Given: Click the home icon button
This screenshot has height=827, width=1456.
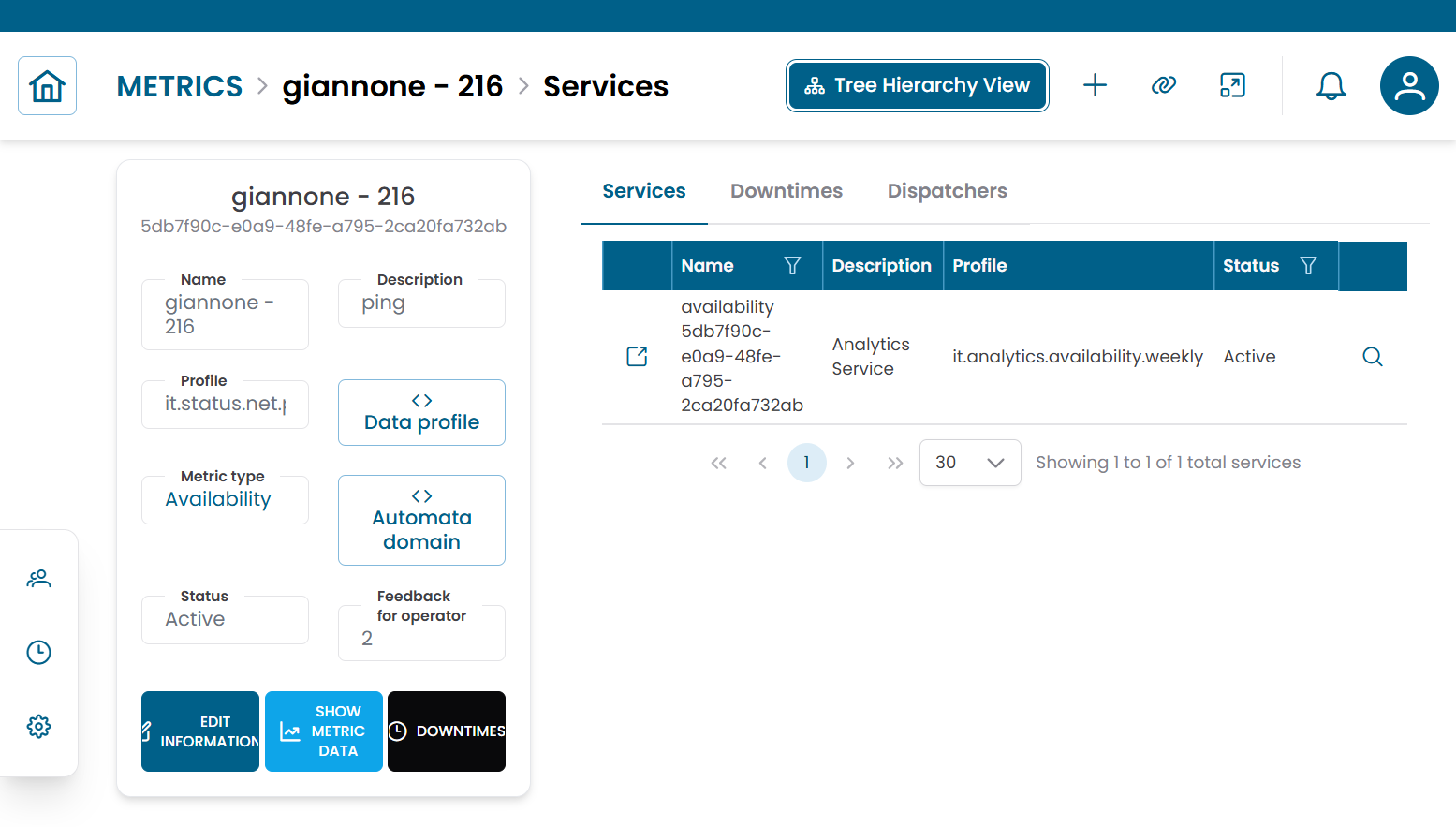Looking at the screenshot, I should 47,86.
